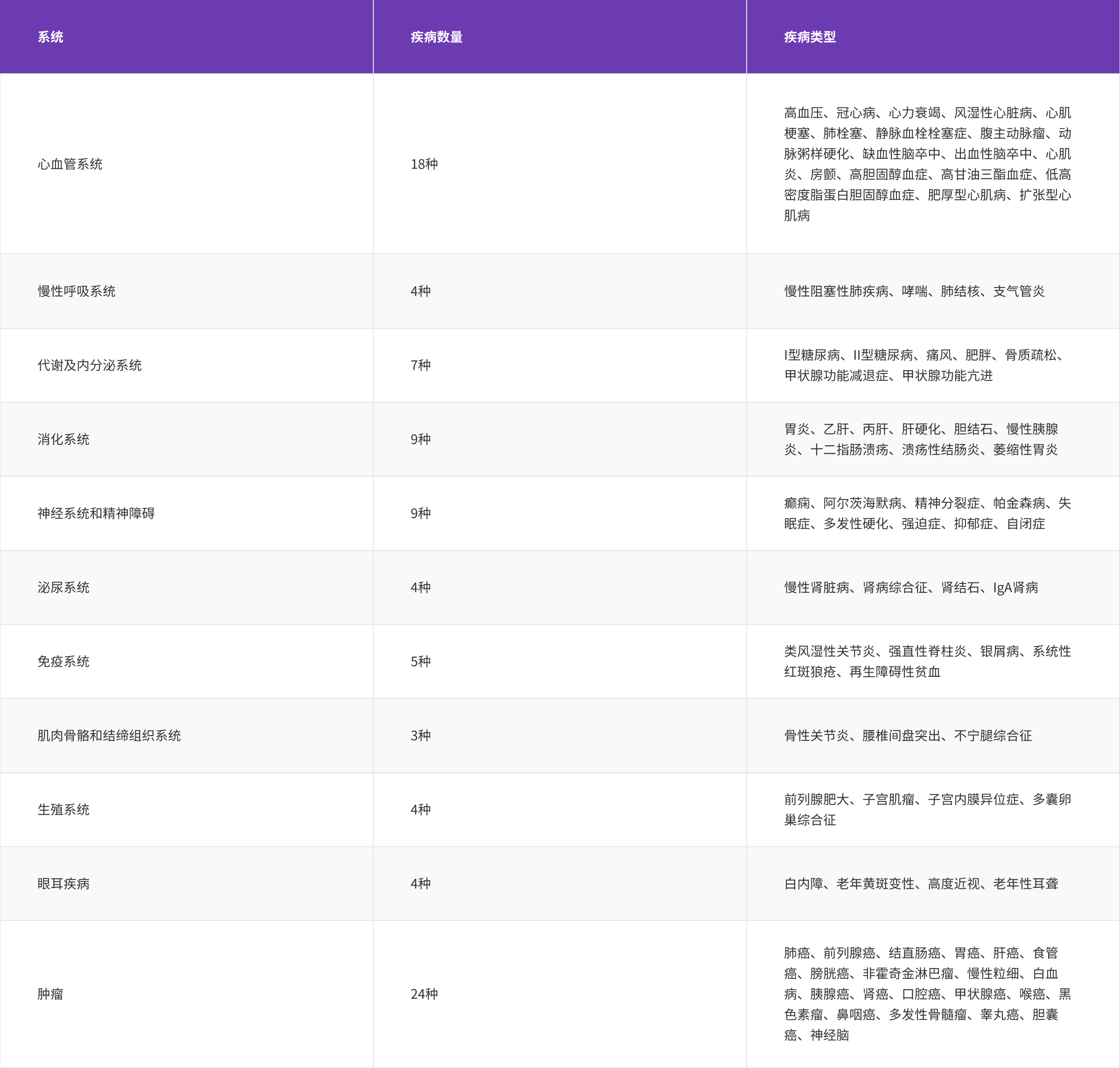This screenshot has width=1120, height=1068.
Task: Select the 泌尿系统 row label
Action: (x=63, y=587)
